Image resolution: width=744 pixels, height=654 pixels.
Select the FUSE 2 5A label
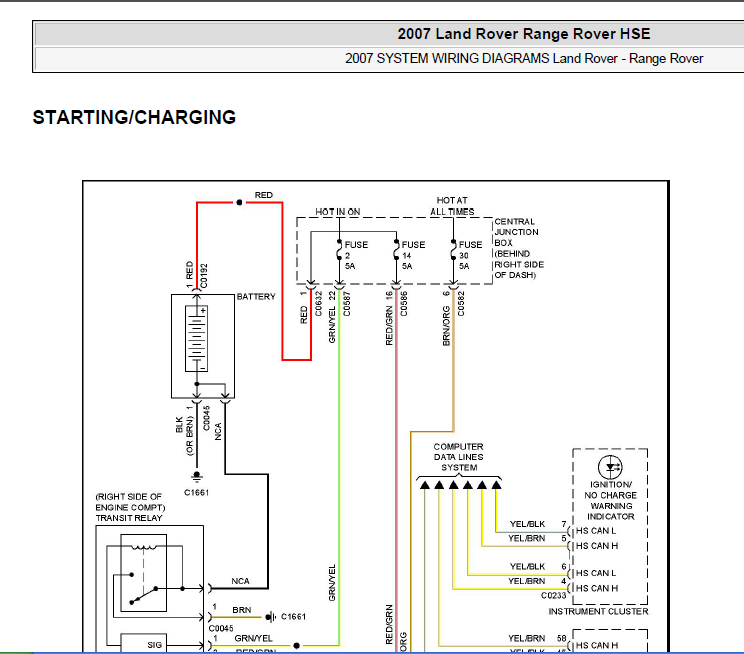(x=356, y=255)
